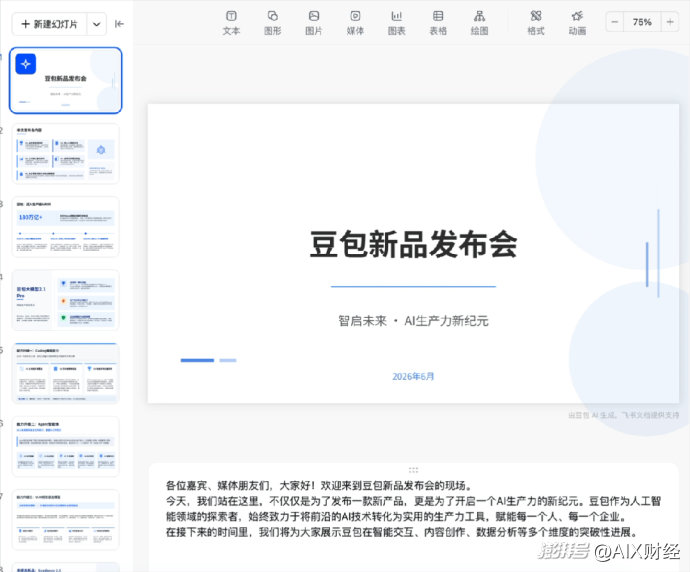Viewport: 690px width, 572px height.
Task: Insert an image using 图片
Action: 314,23
